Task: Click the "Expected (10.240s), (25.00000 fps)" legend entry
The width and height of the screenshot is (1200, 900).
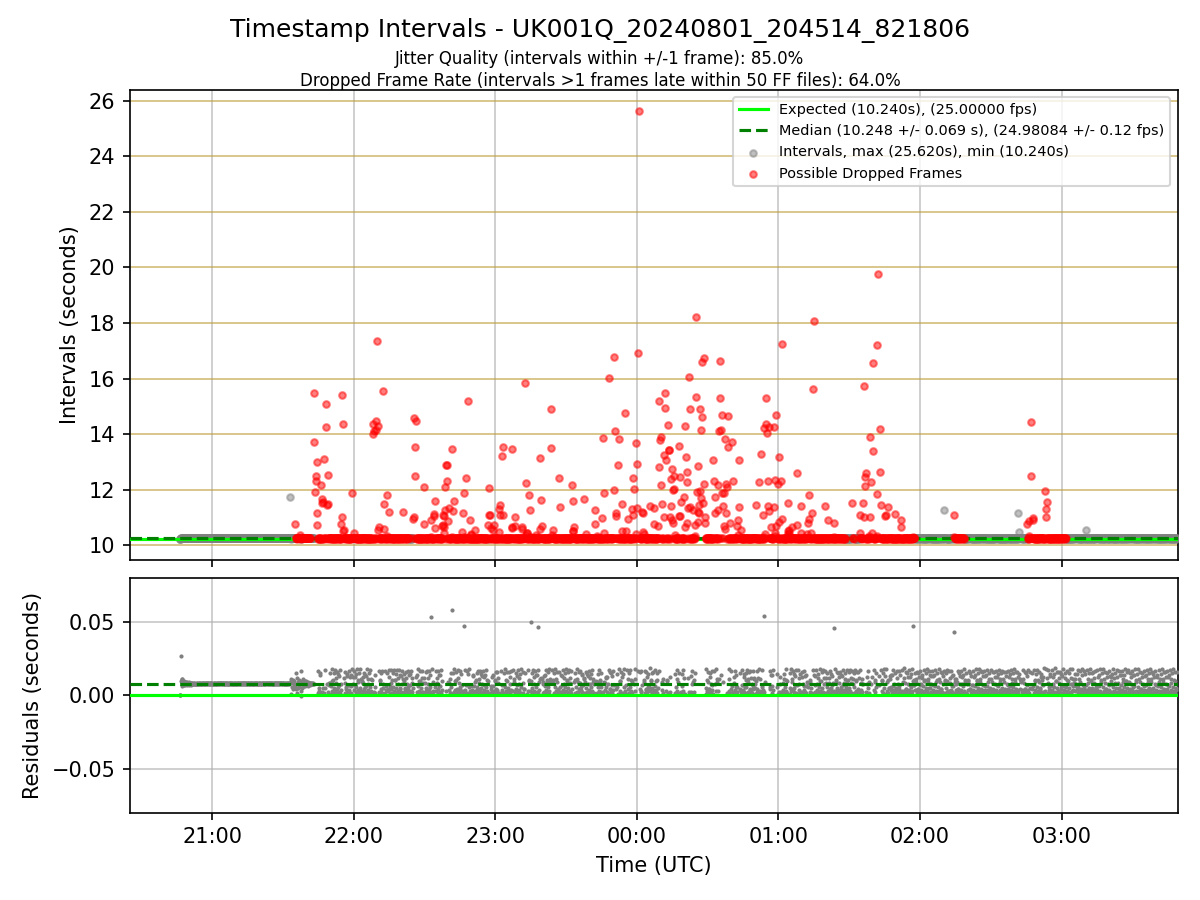Action: pyautogui.click(x=908, y=109)
